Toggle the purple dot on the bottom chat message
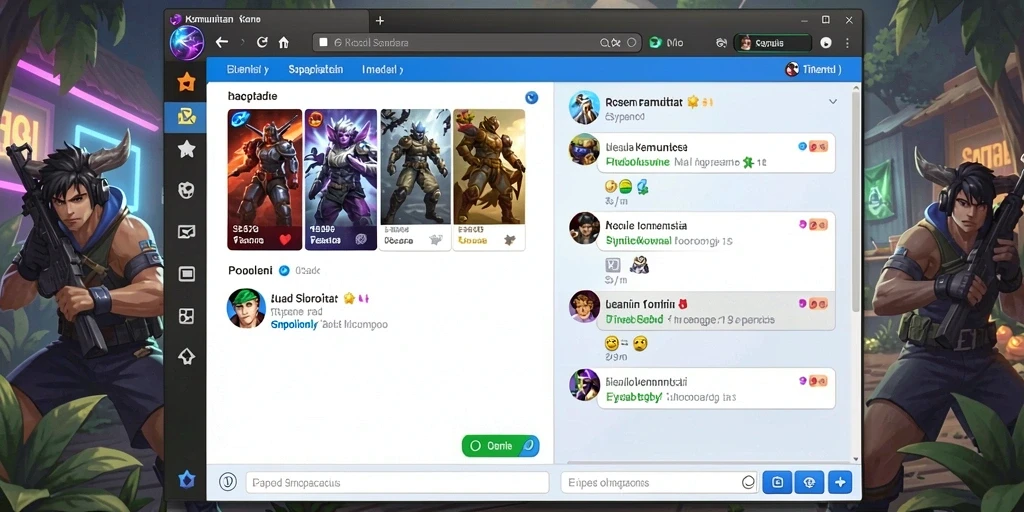Image resolution: width=1024 pixels, height=512 pixels. [803, 381]
